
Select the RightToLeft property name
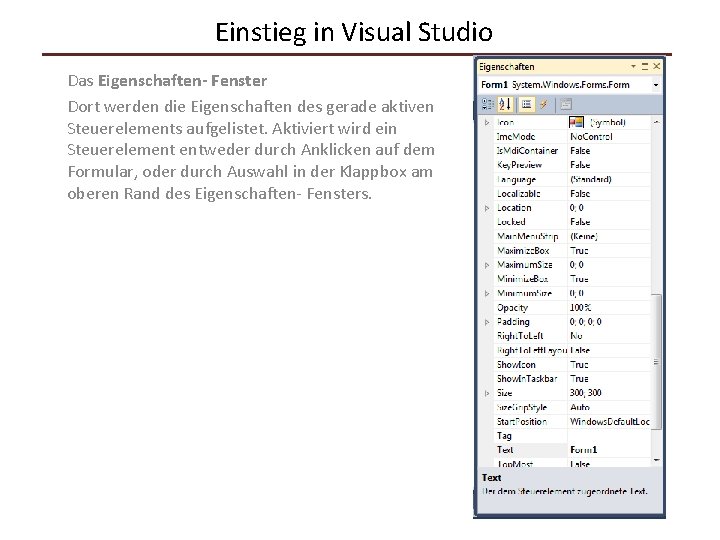pyautogui.click(x=520, y=336)
